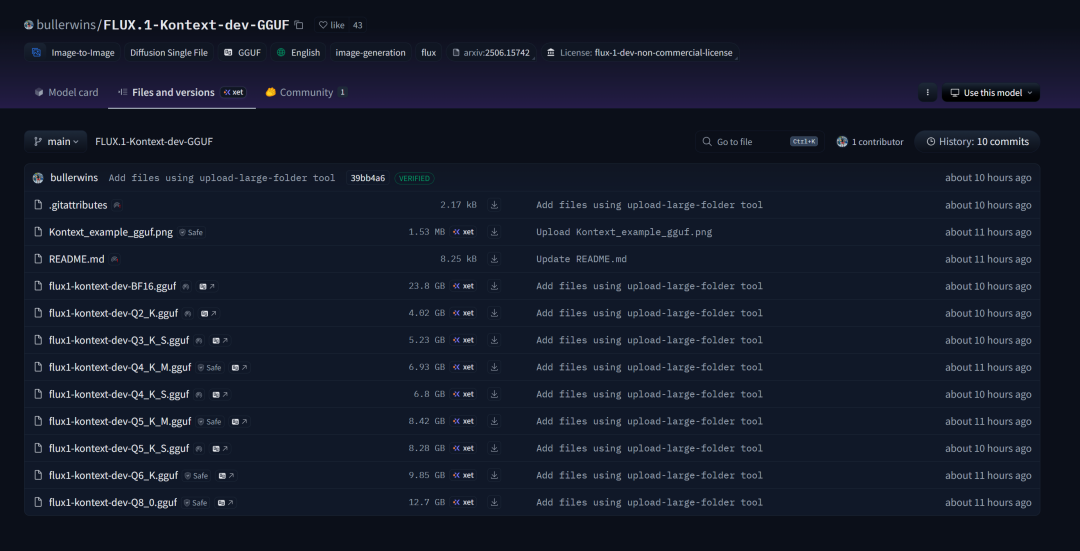The height and width of the screenshot is (551, 1080).
Task: Download flux1-kontext-dev-Q2_K.gguf via download icon
Action: coord(494,313)
